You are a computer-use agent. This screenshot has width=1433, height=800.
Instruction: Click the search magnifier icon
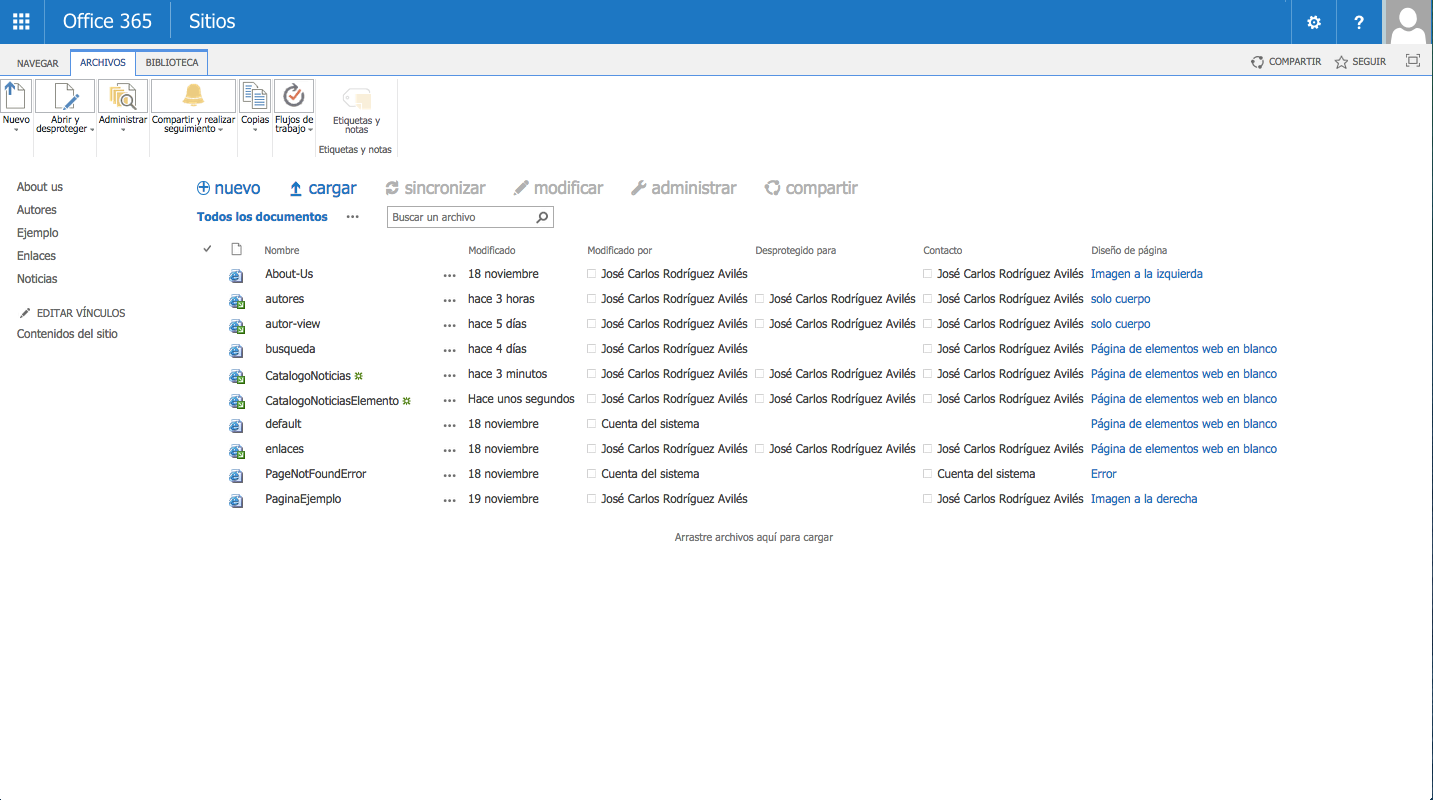542,217
